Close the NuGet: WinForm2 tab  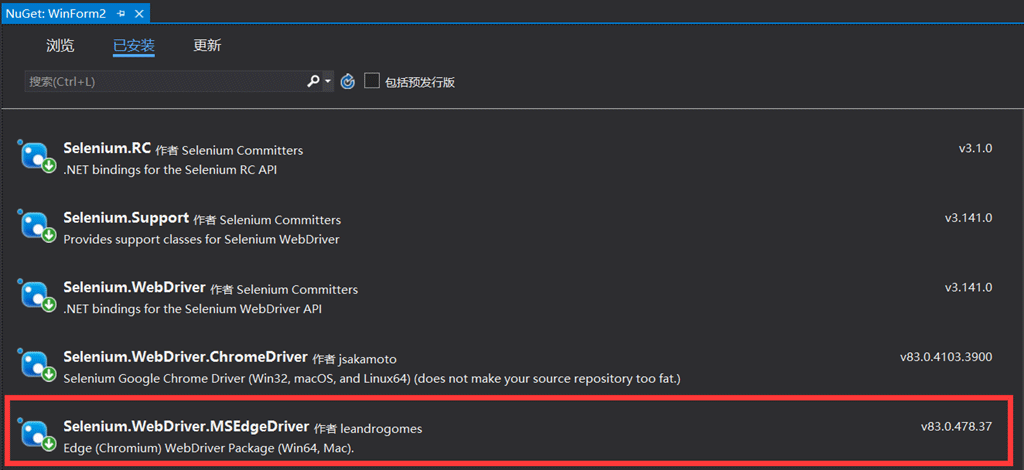tap(139, 14)
